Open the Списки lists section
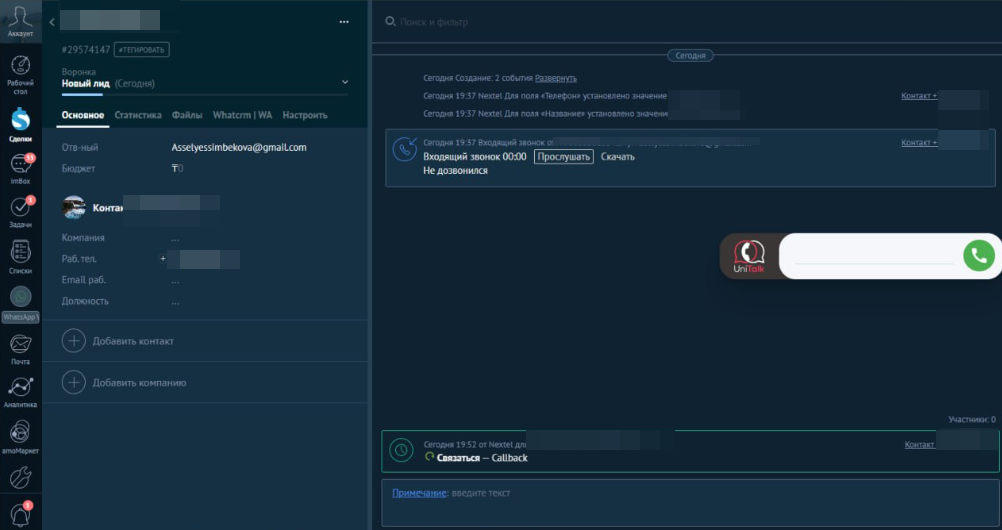1002x530 pixels. coord(20,257)
